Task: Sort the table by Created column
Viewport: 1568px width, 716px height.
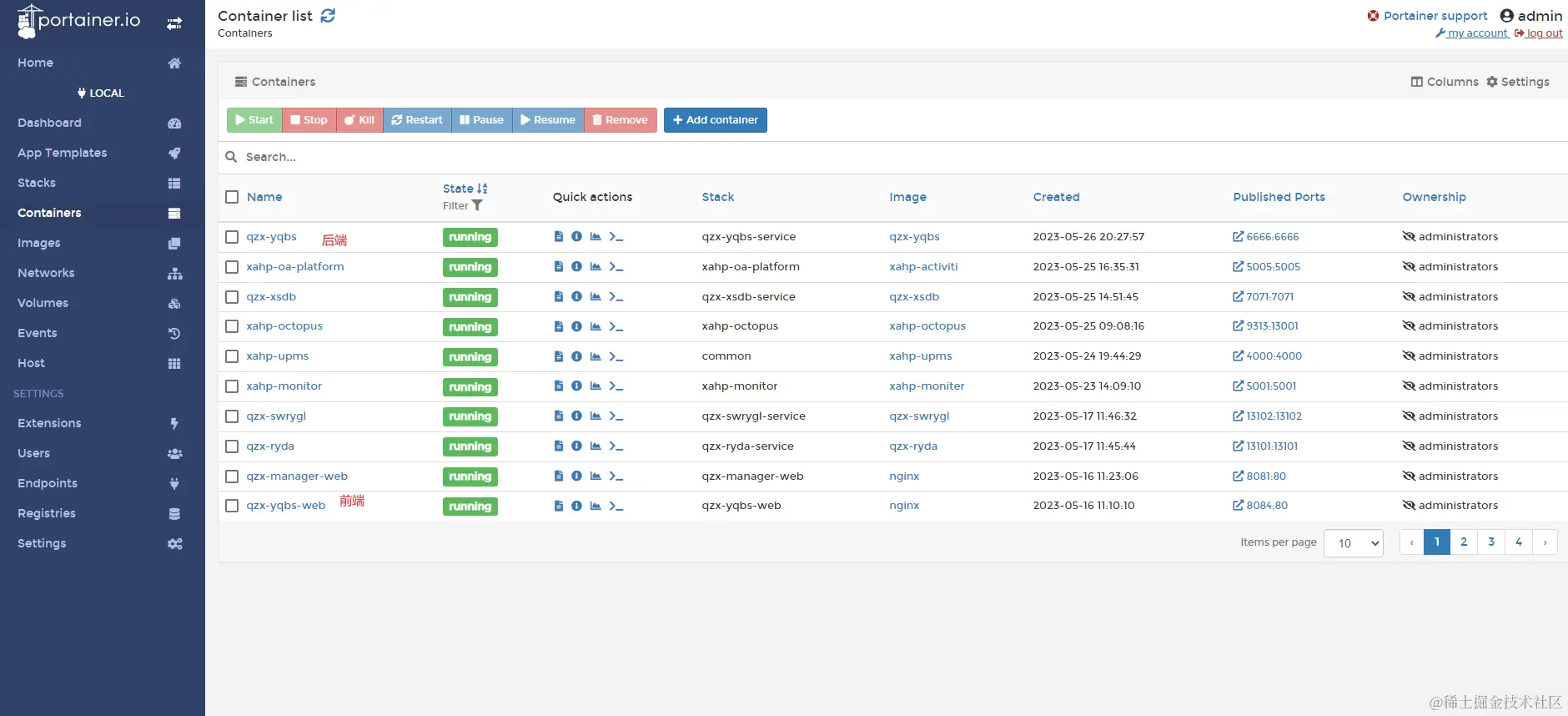Action: point(1056,197)
